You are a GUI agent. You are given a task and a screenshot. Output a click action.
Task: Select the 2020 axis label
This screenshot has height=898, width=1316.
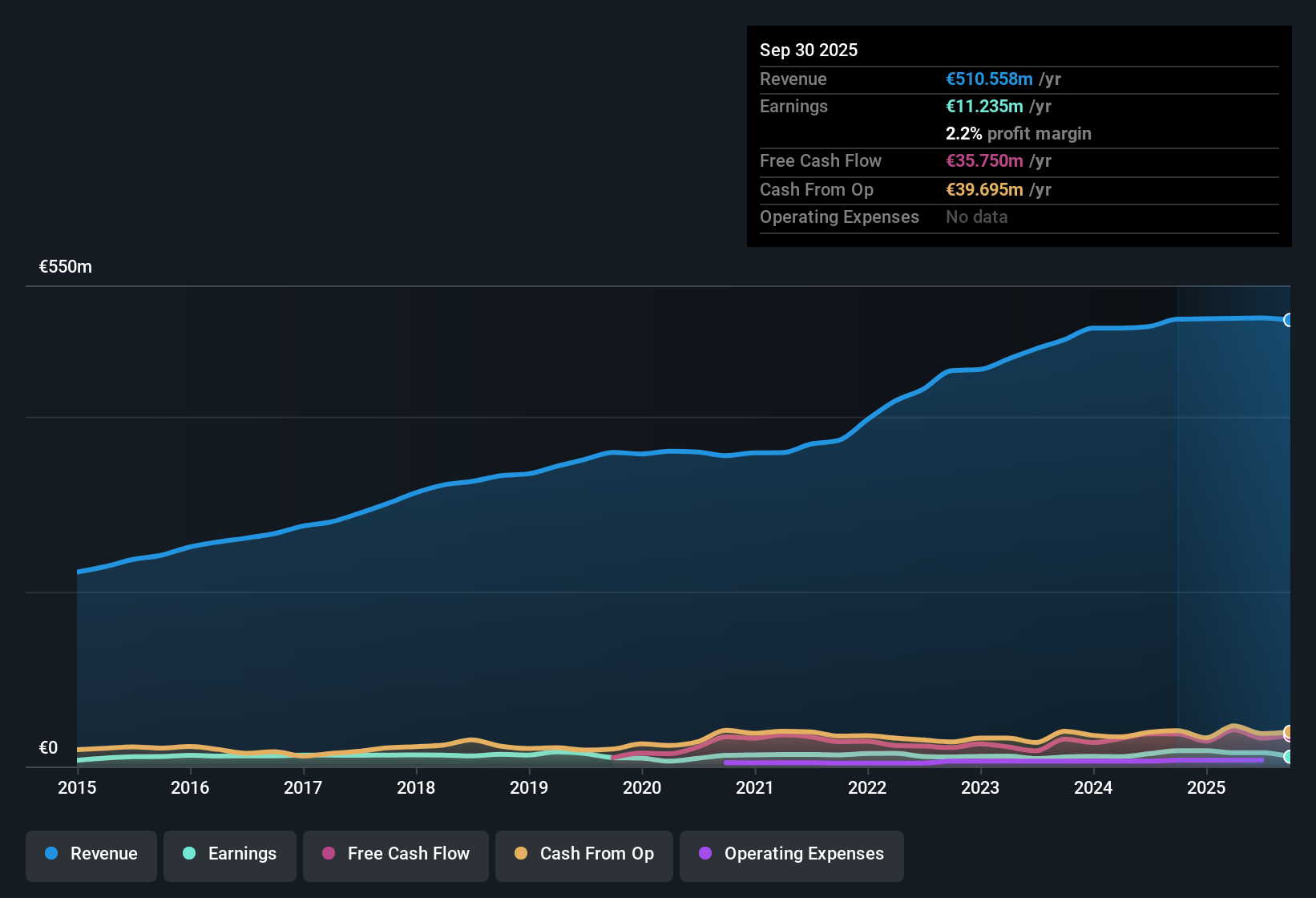pos(642,788)
